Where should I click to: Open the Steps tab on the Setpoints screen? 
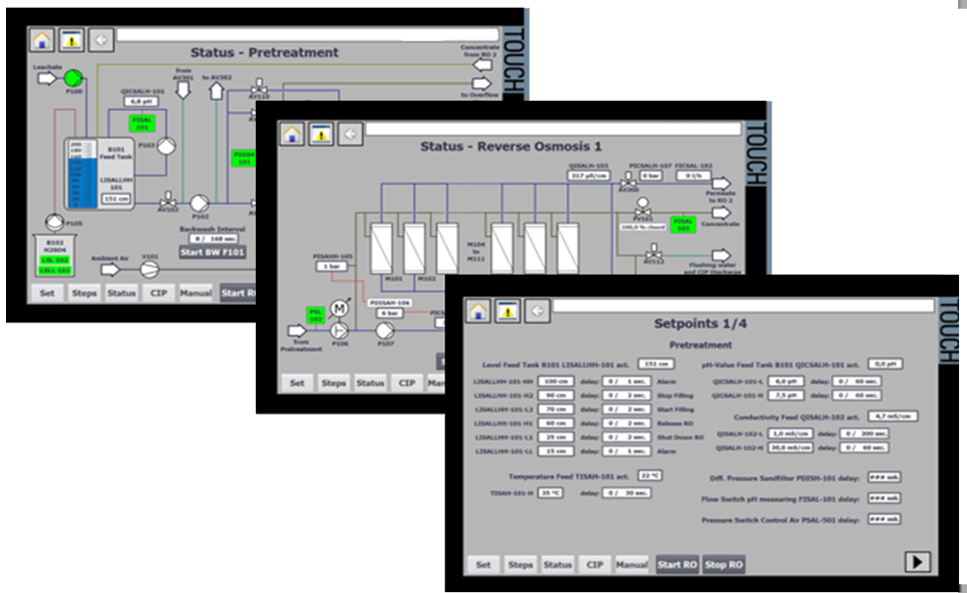[520, 565]
